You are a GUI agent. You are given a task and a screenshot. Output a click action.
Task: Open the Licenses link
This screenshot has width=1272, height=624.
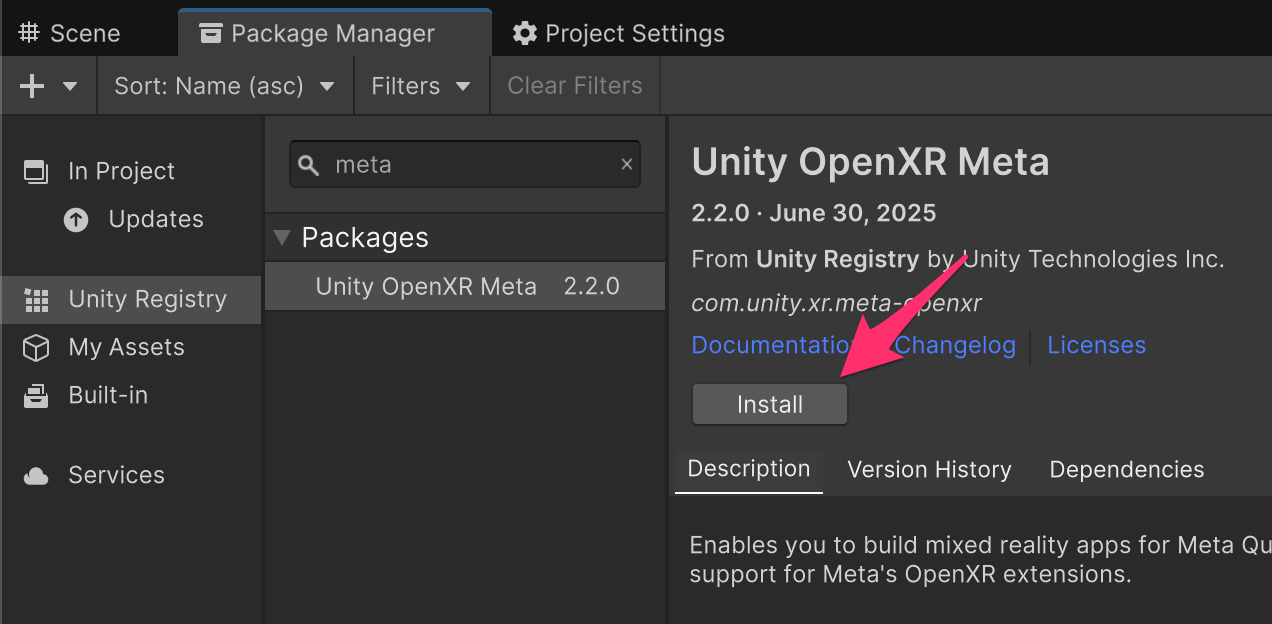tap(1096, 346)
